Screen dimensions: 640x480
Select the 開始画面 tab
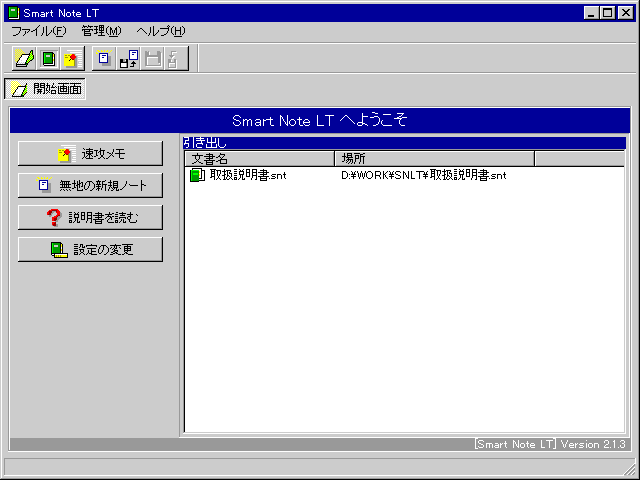point(45,89)
